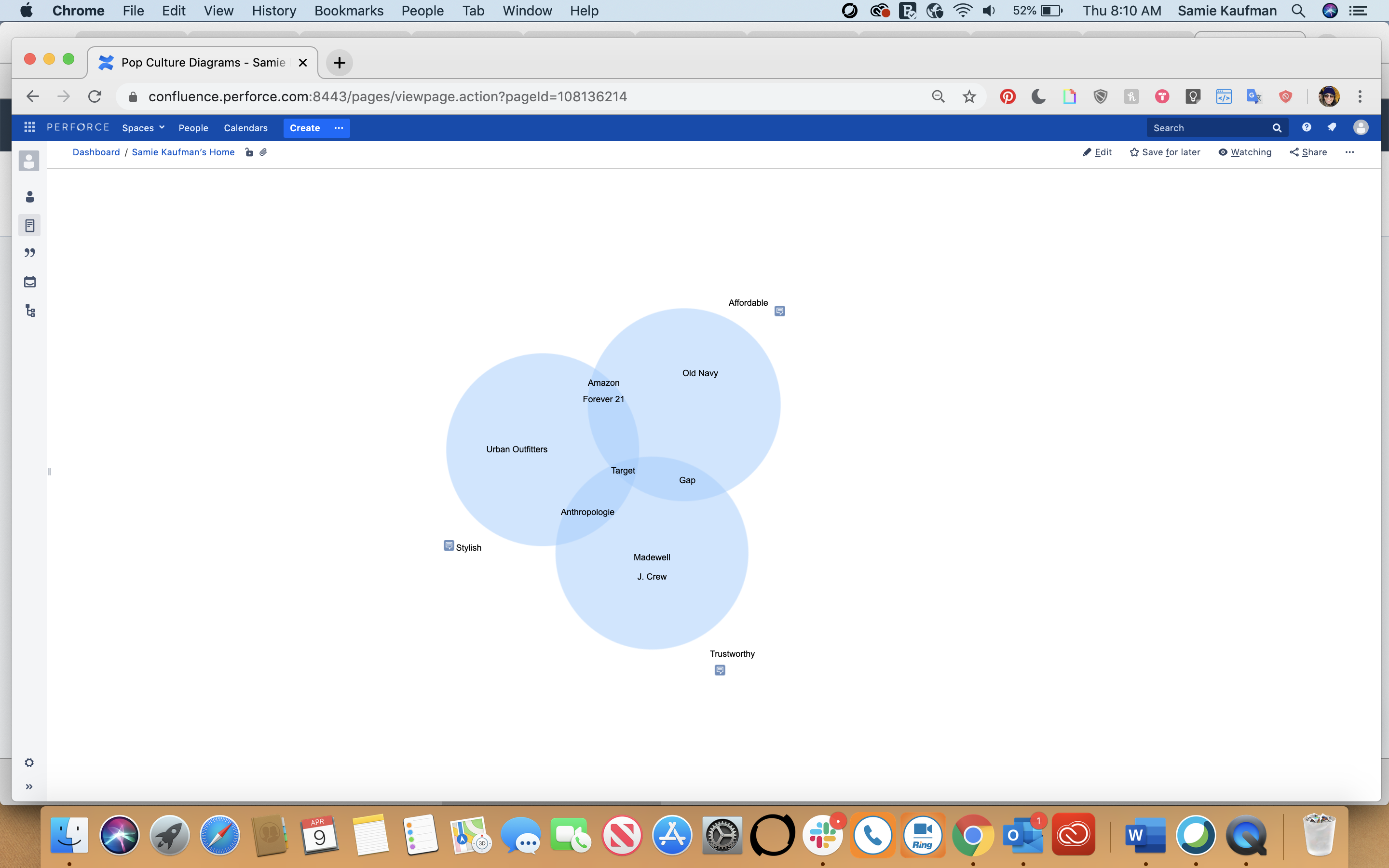Open the Create more options ellipsis
Screen dimensions: 1389x868
point(339,127)
